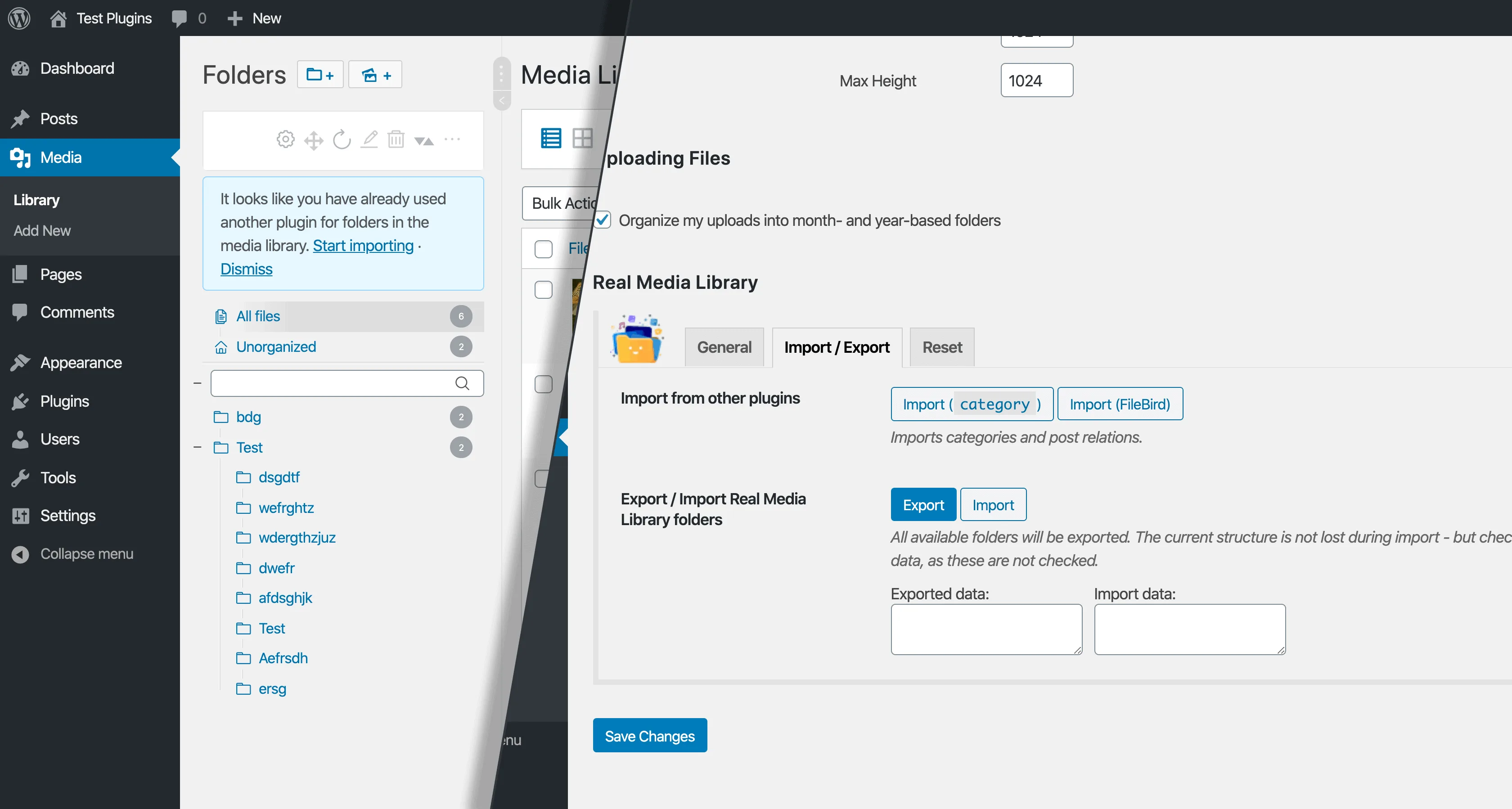Click the rename folder pencil icon
The height and width of the screenshot is (809, 1512).
click(x=369, y=140)
